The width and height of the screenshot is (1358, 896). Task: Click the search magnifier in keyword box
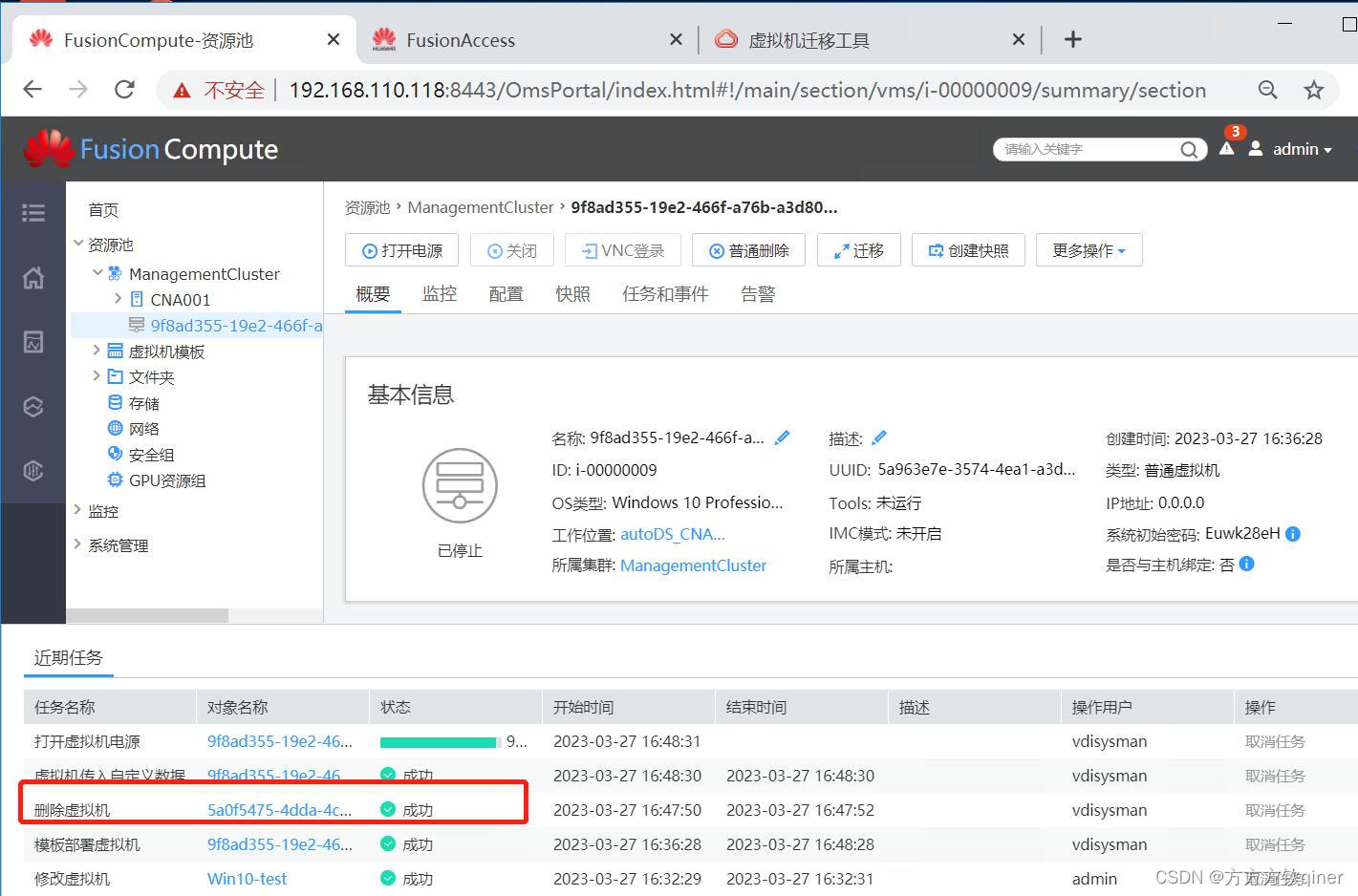(x=1188, y=149)
